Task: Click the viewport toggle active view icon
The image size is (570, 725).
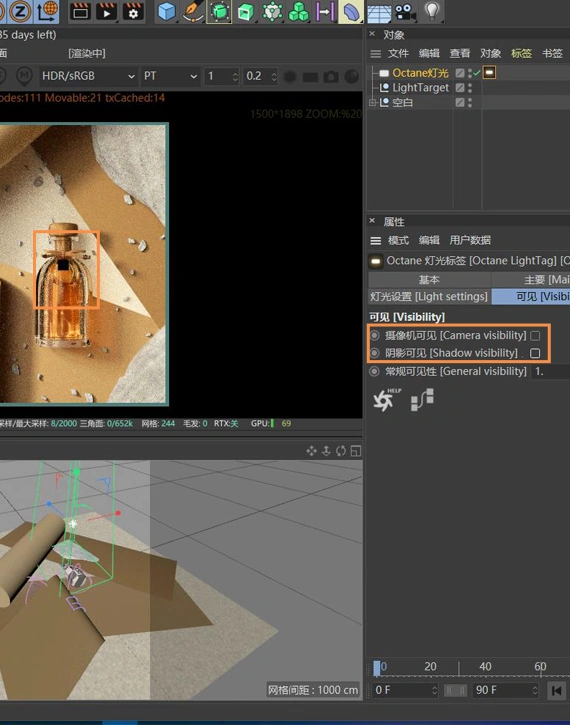Action: (355, 451)
